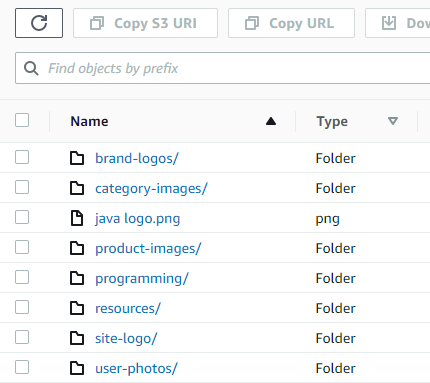
Task: Open the brand-logos/ folder link
Action: (137, 158)
